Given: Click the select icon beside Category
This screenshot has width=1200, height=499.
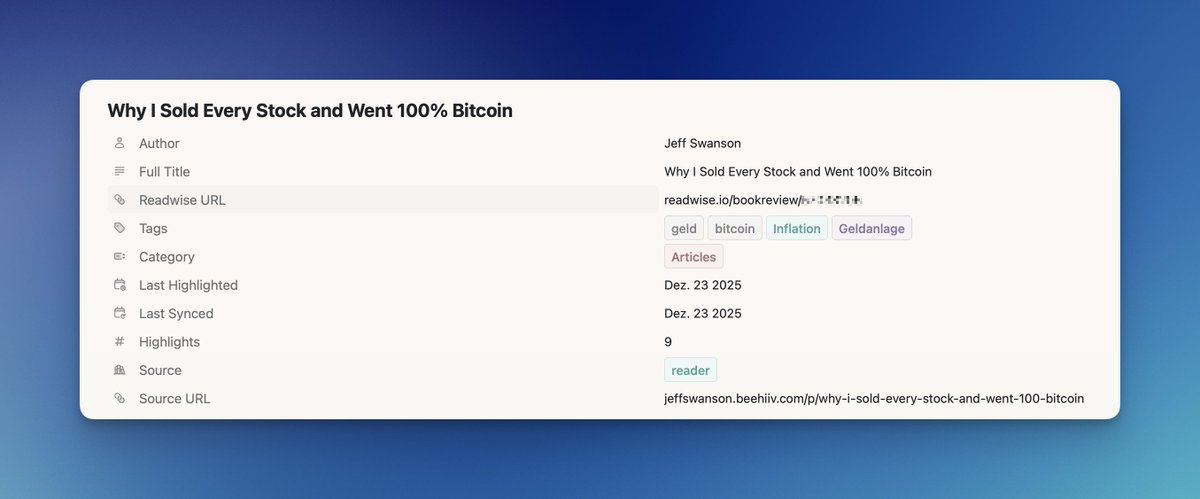Looking at the screenshot, I should click(120, 257).
